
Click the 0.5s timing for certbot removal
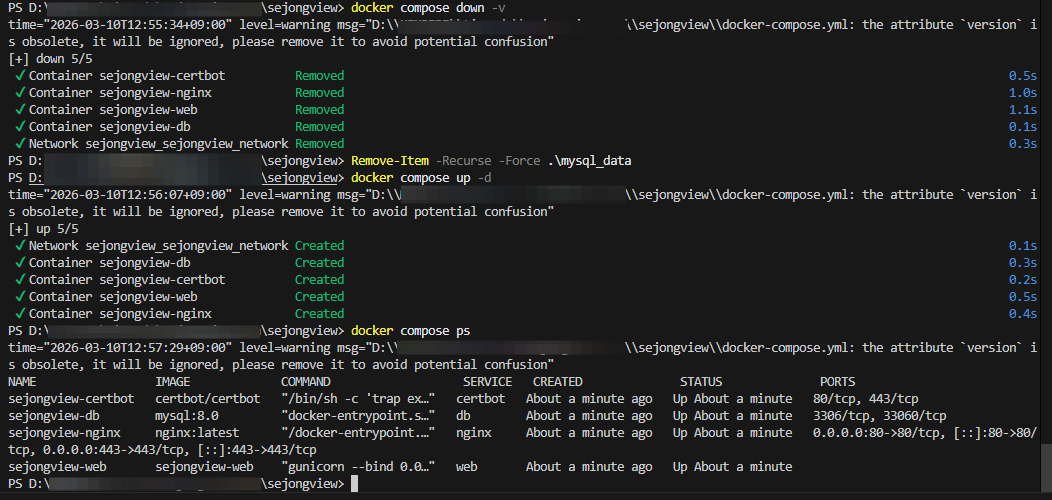[x=1022, y=76]
